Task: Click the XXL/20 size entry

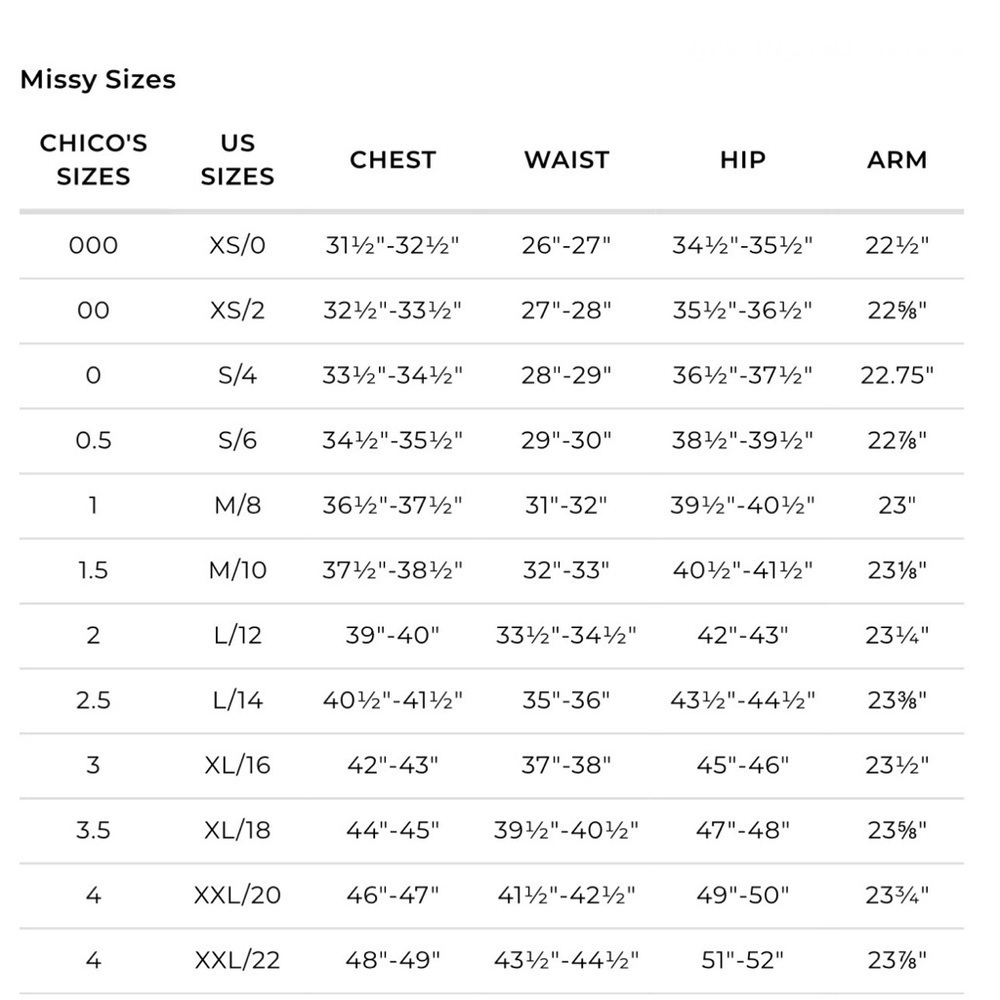Action: click(237, 895)
